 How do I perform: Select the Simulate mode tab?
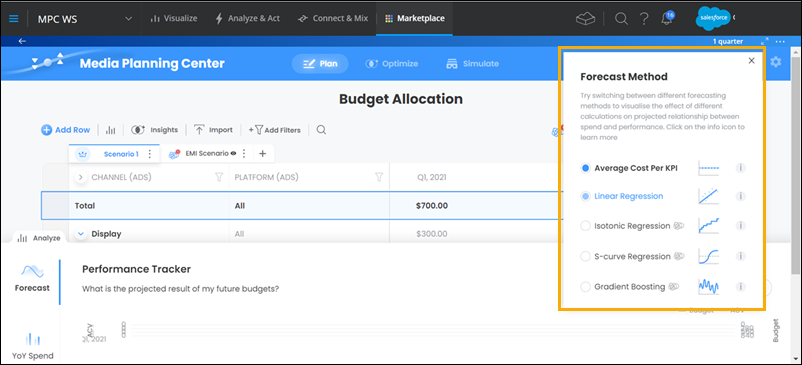(473, 64)
